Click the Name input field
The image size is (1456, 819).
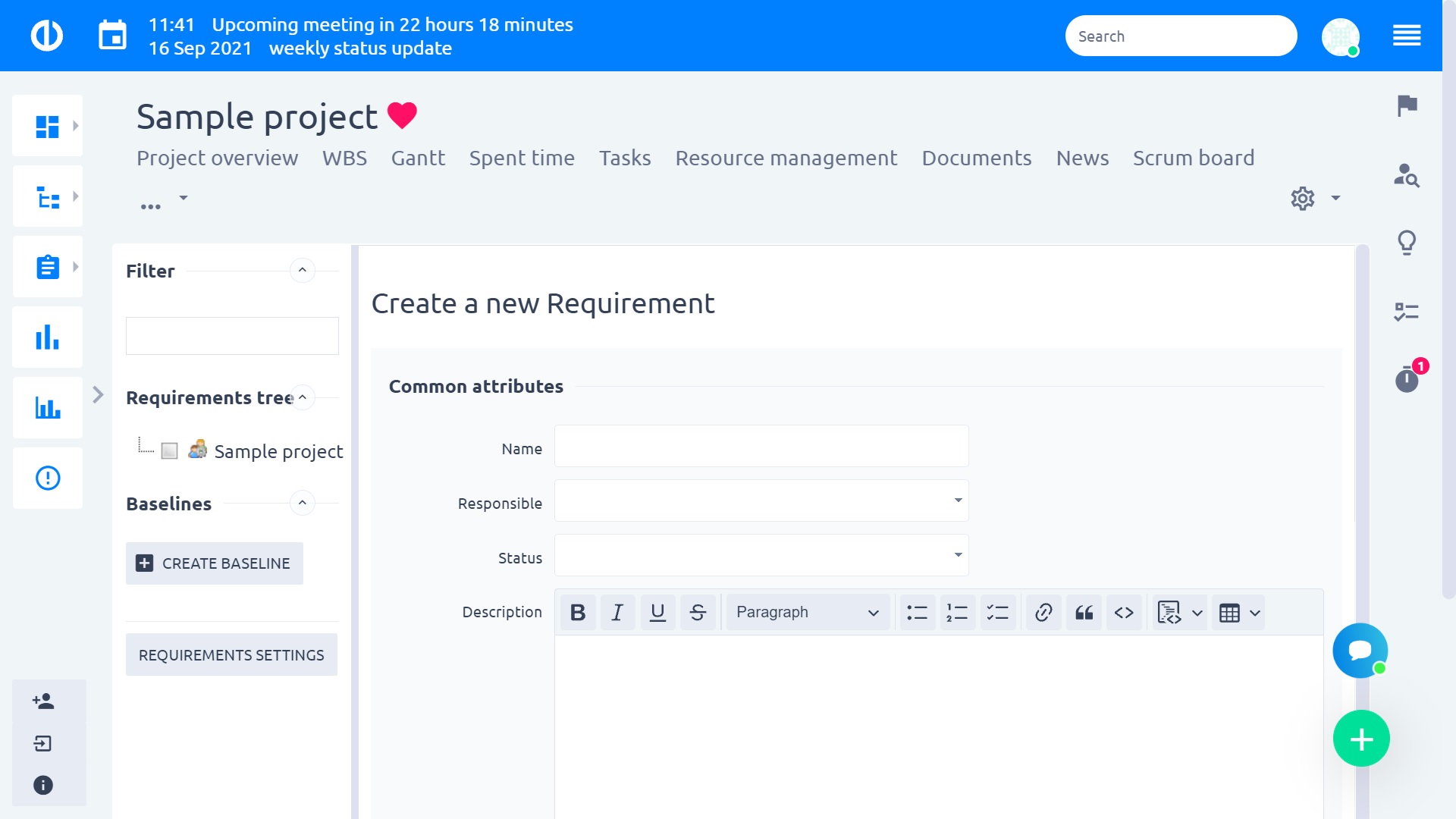click(761, 449)
